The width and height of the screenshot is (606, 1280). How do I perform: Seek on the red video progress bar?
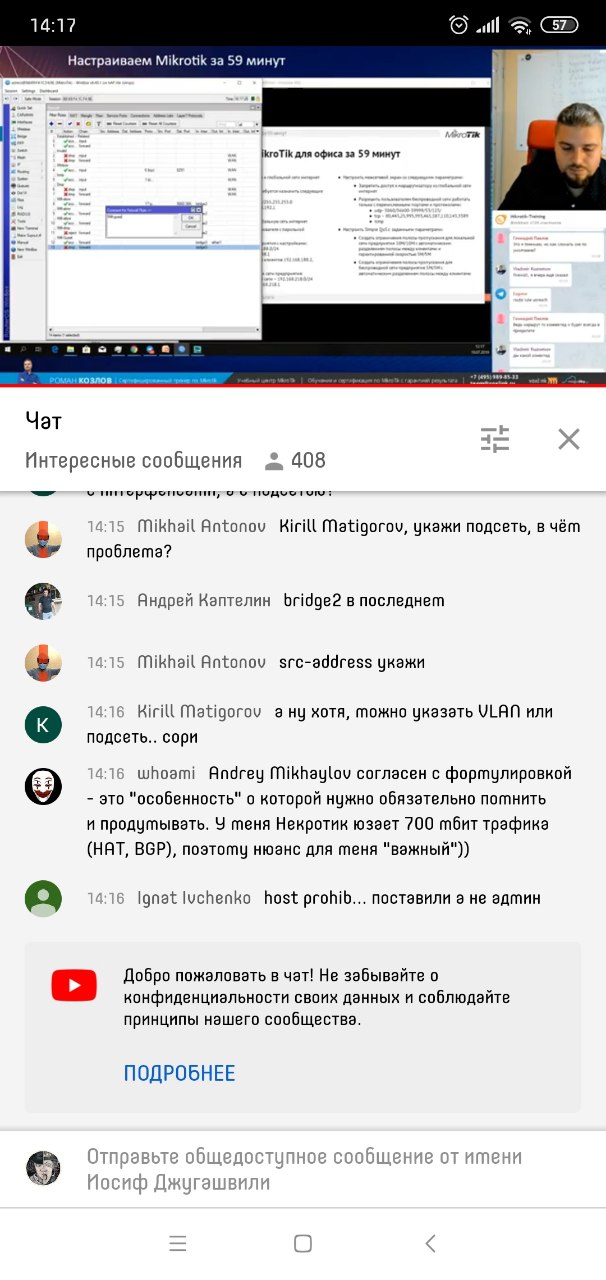tap(303, 386)
